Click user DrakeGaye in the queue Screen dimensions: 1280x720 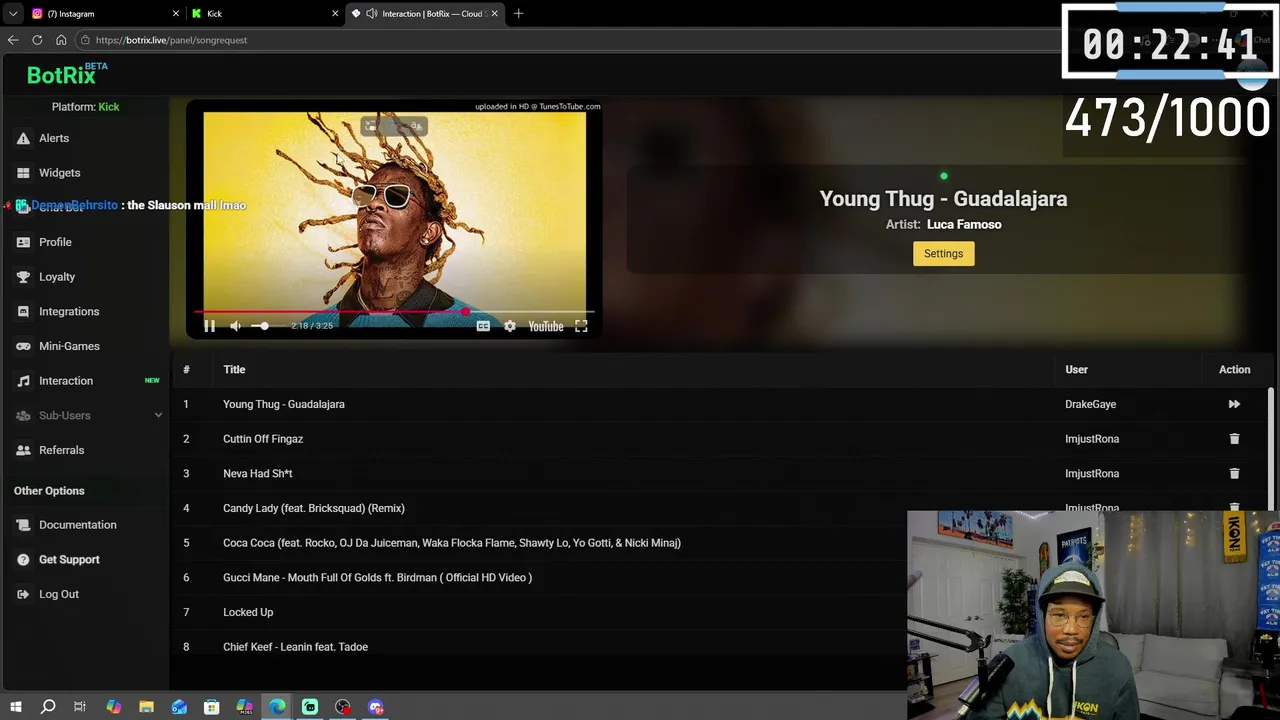[x=1090, y=404]
